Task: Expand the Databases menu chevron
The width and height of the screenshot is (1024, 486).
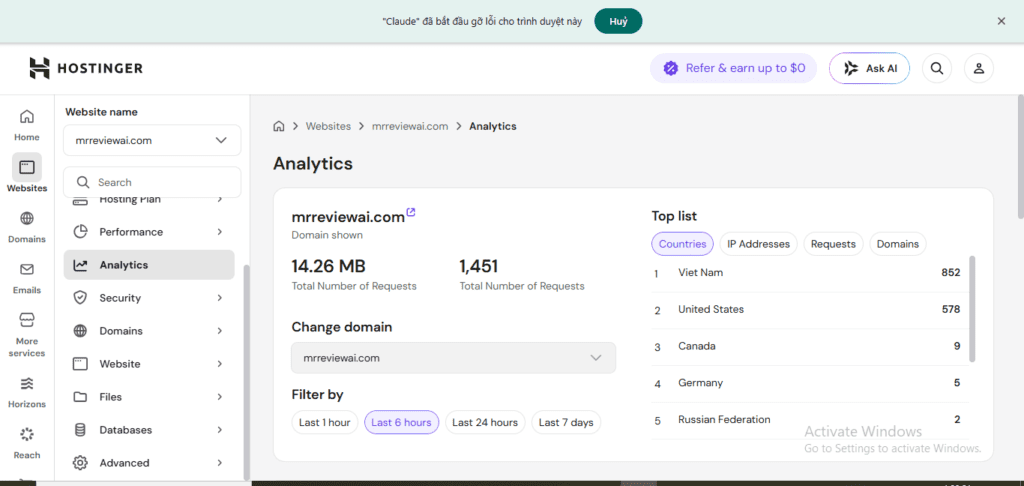Action: [x=220, y=430]
